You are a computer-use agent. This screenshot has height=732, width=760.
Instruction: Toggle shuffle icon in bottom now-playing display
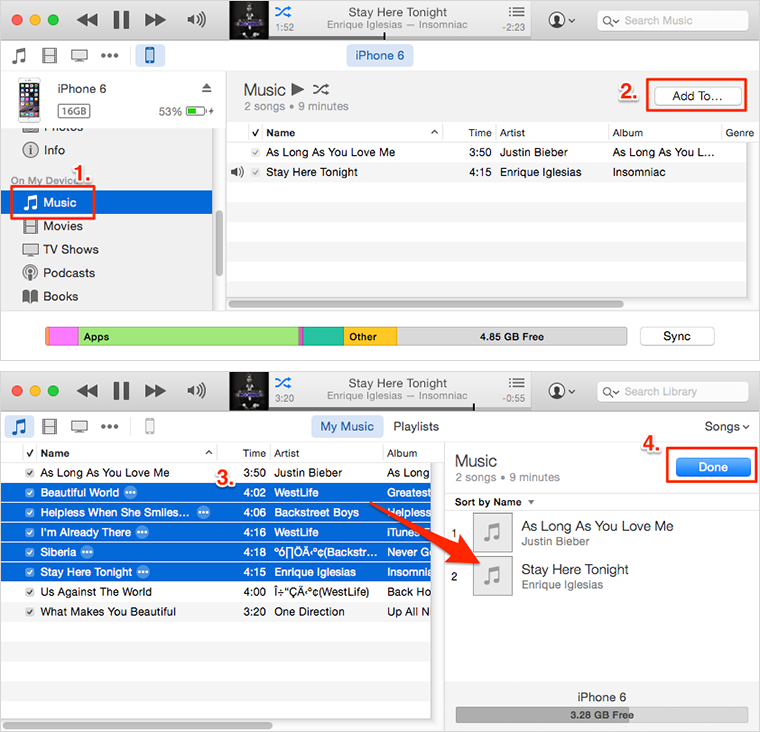(283, 382)
